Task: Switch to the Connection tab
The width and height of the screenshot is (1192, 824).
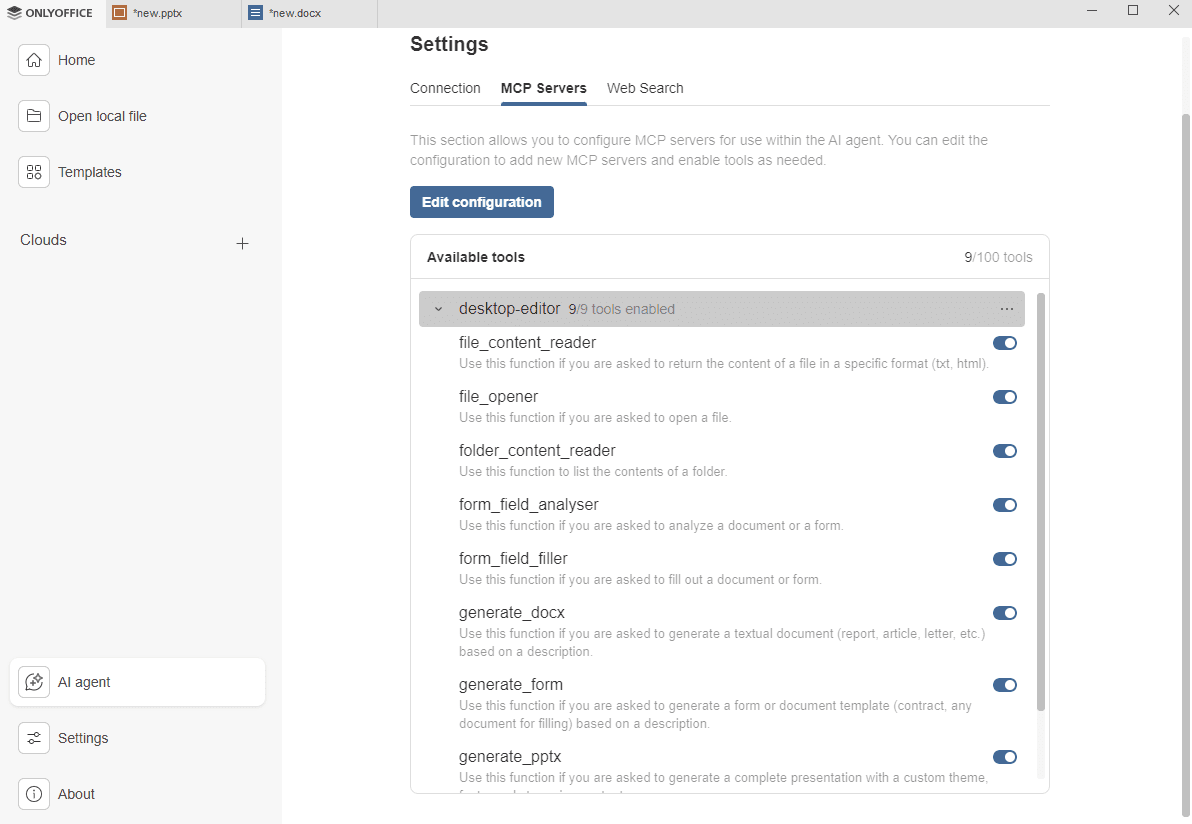Action: click(x=445, y=88)
